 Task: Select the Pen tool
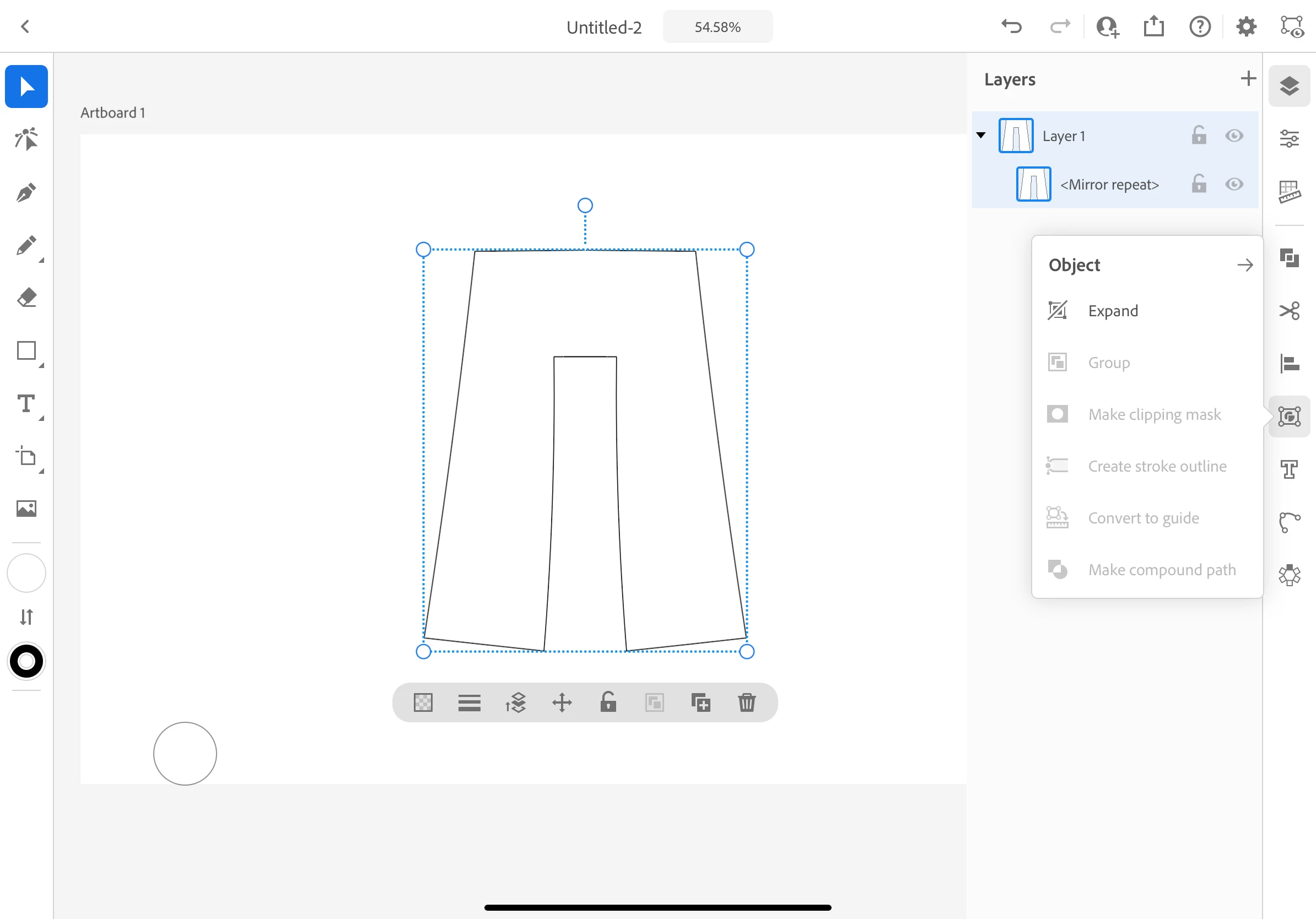26,192
